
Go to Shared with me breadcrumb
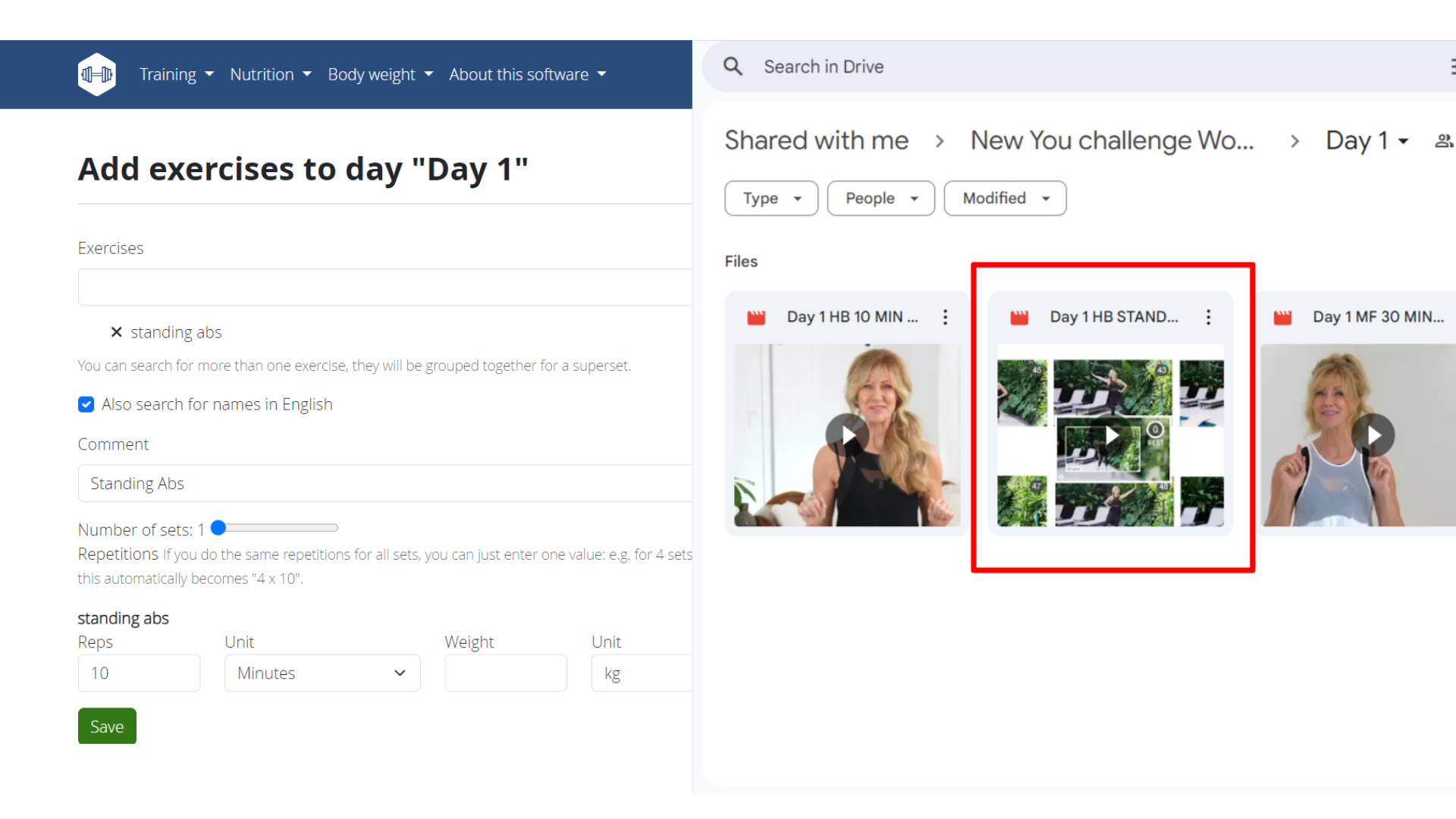point(816,141)
